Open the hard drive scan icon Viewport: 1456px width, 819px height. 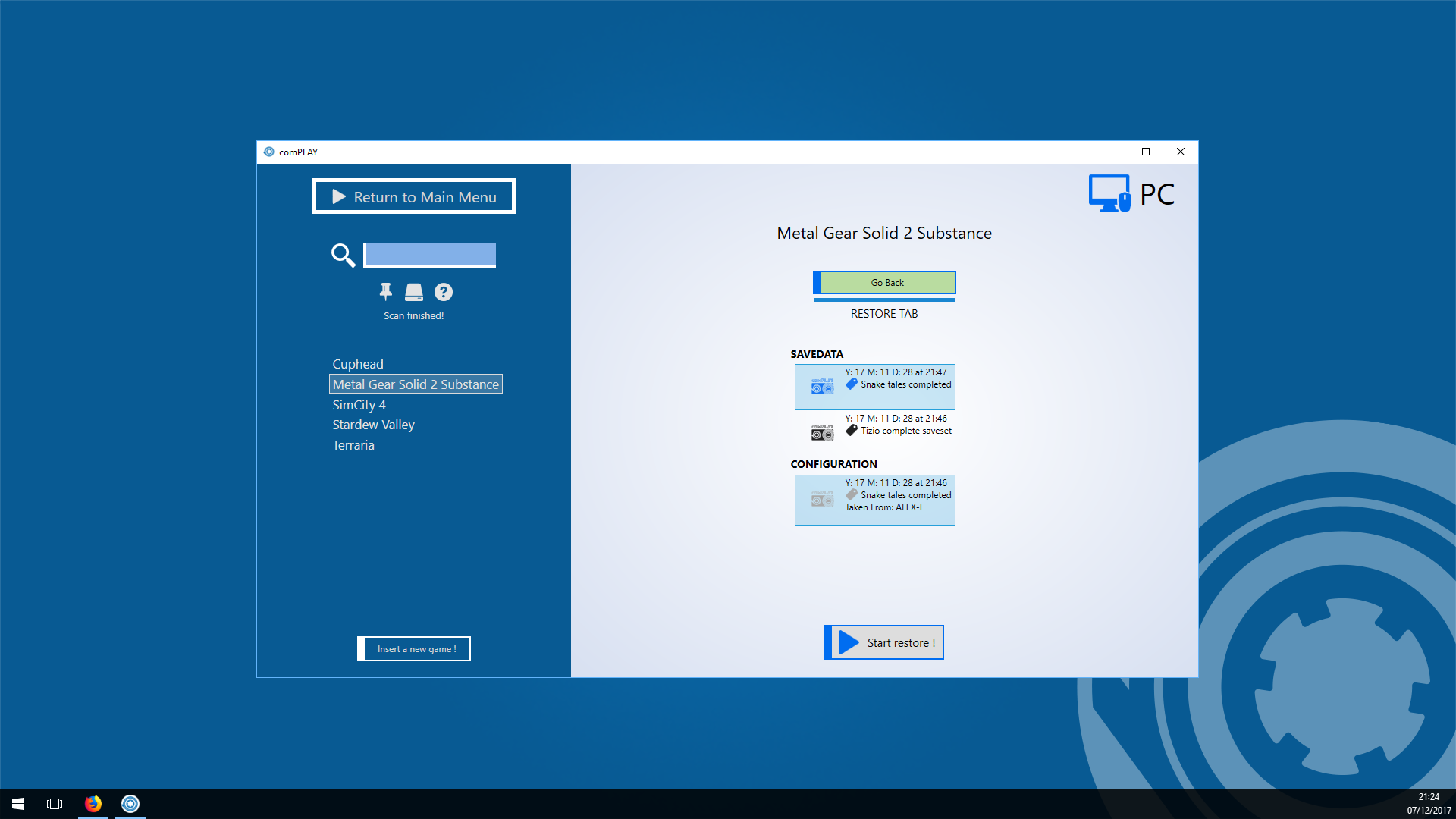(414, 292)
